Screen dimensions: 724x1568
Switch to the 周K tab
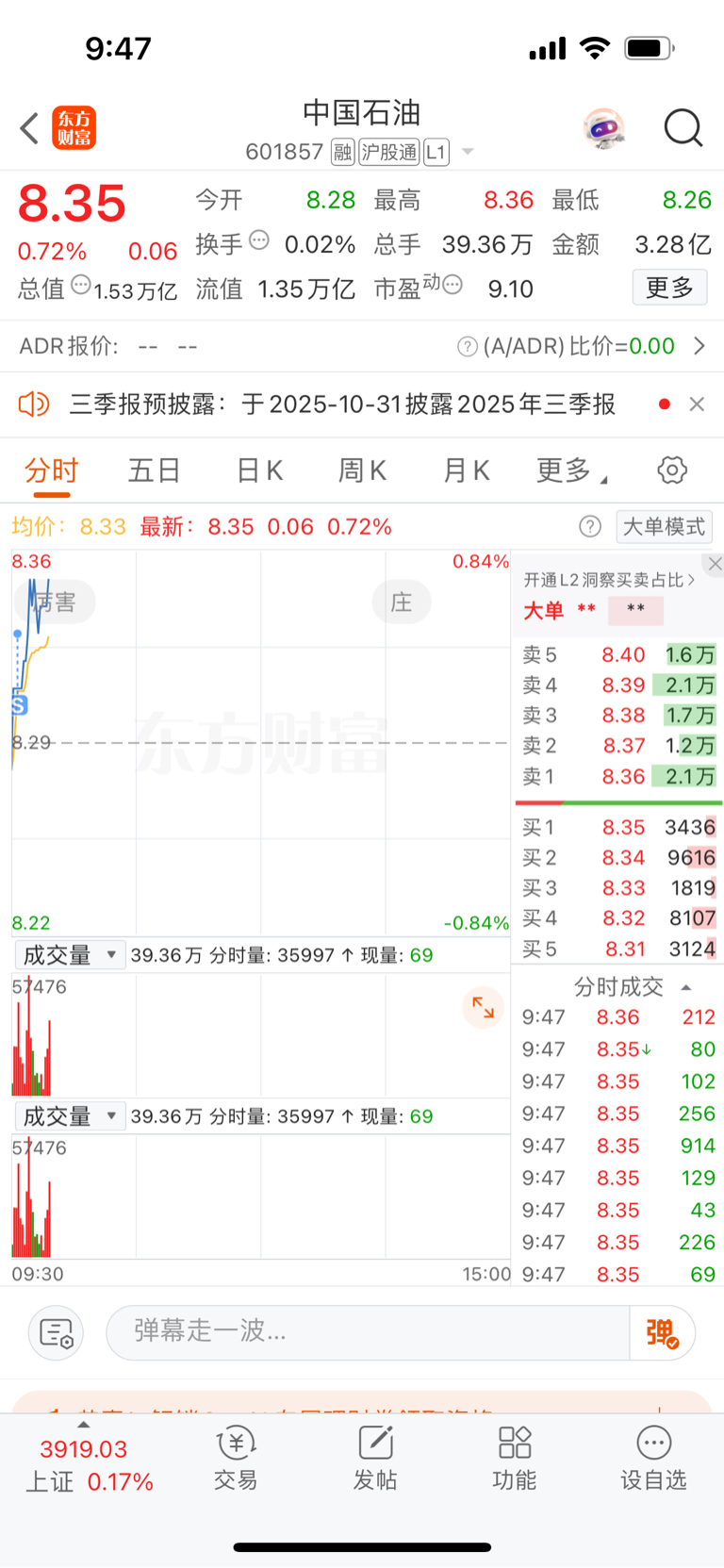[363, 470]
